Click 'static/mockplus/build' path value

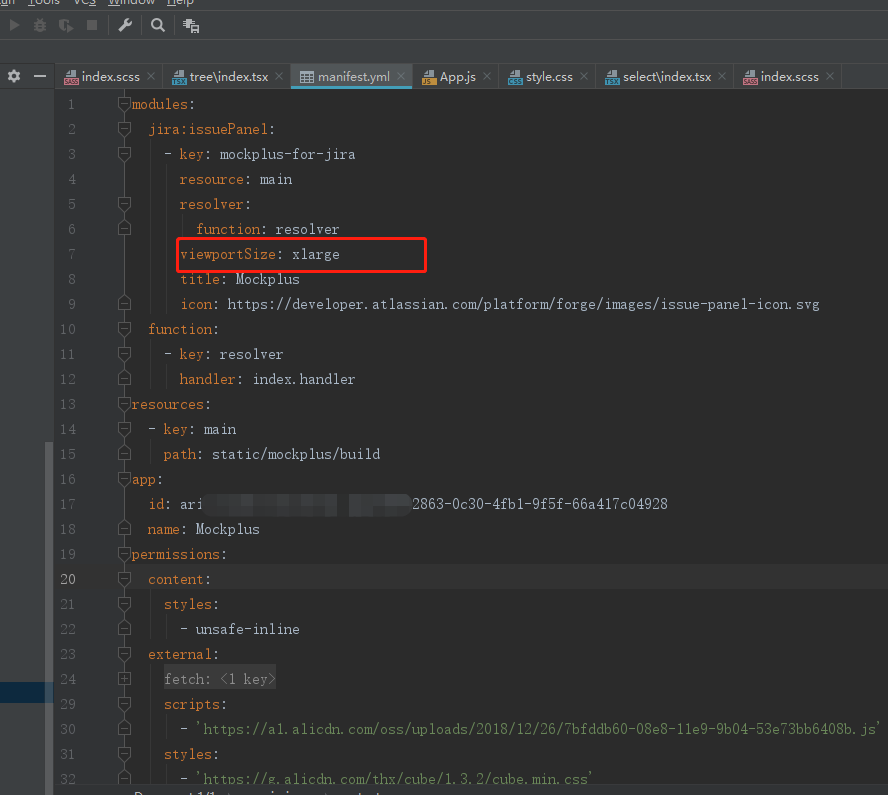(x=296, y=454)
